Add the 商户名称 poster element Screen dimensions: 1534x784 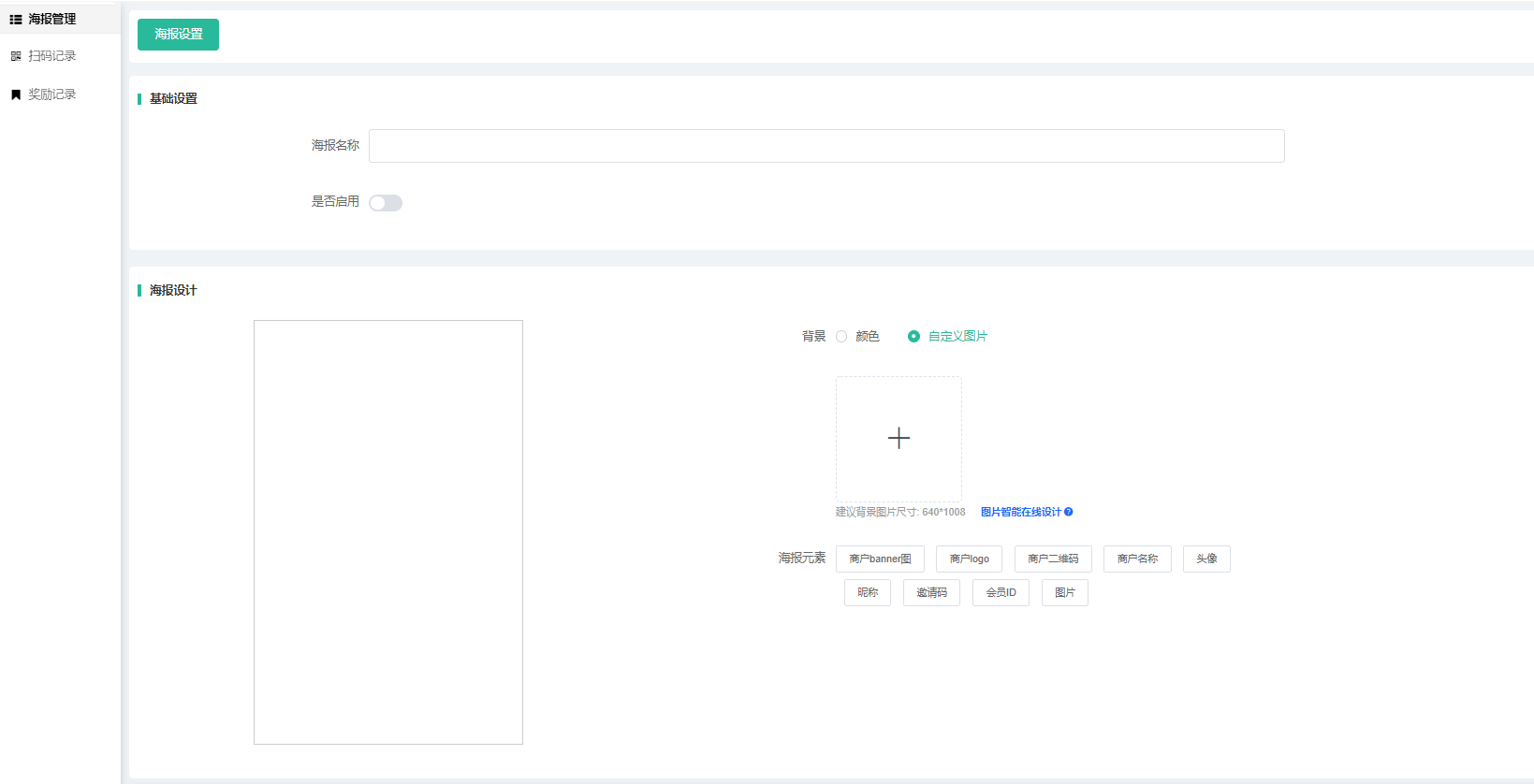pos(1137,559)
